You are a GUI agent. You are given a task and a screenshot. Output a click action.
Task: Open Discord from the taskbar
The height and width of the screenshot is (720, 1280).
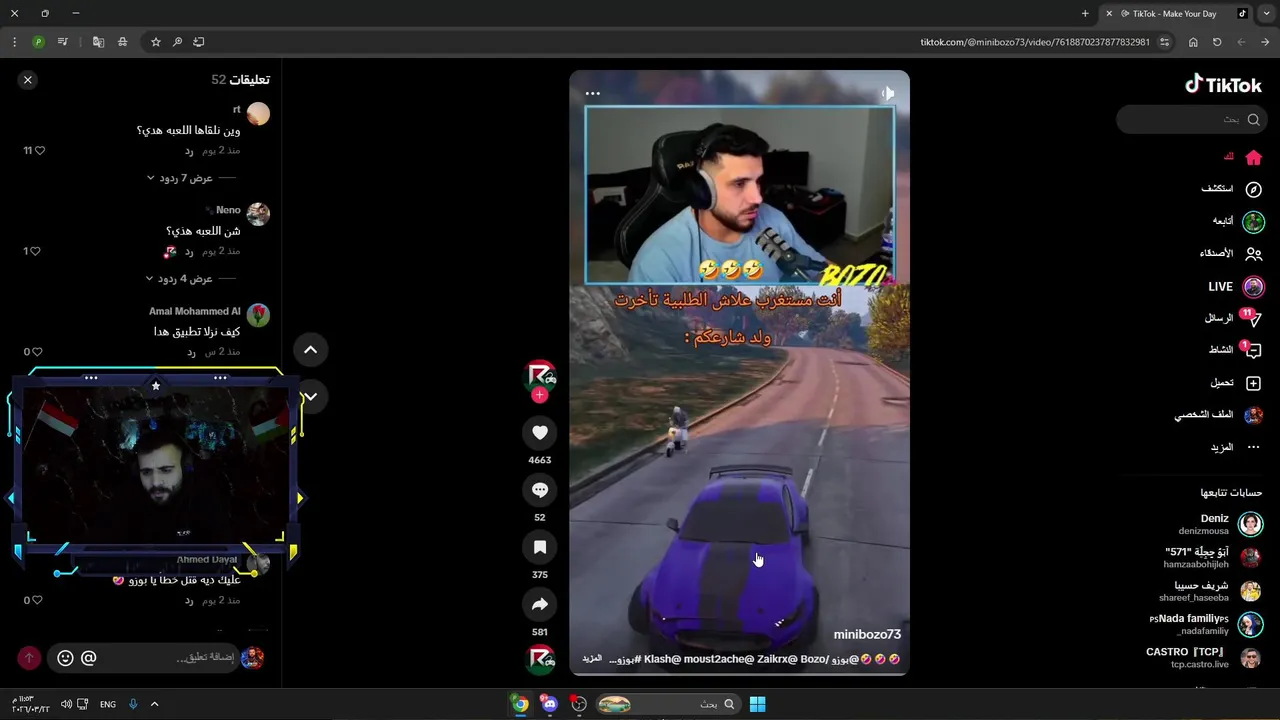(x=549, y=704)
